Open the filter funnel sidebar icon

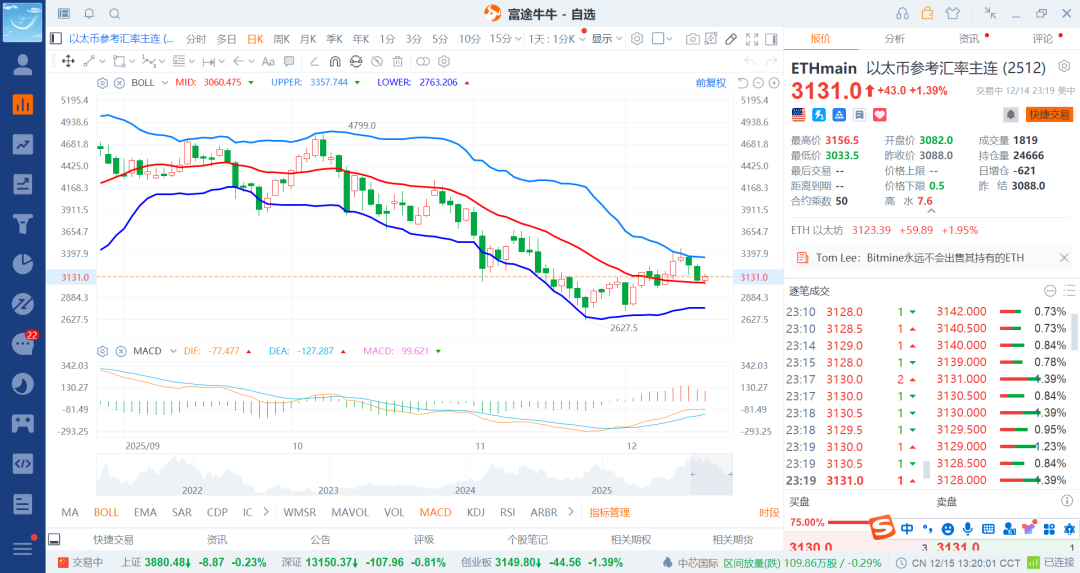coord(23,224)
